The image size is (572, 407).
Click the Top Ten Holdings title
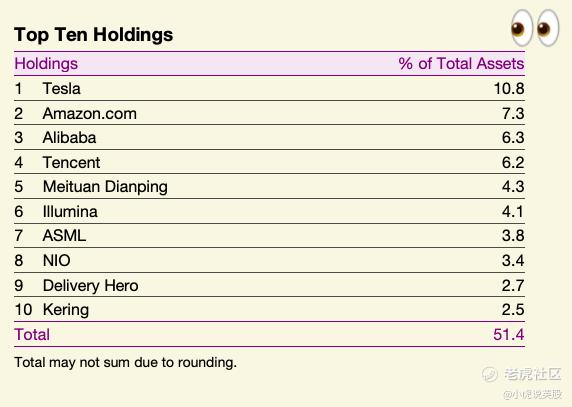point(93,35)
